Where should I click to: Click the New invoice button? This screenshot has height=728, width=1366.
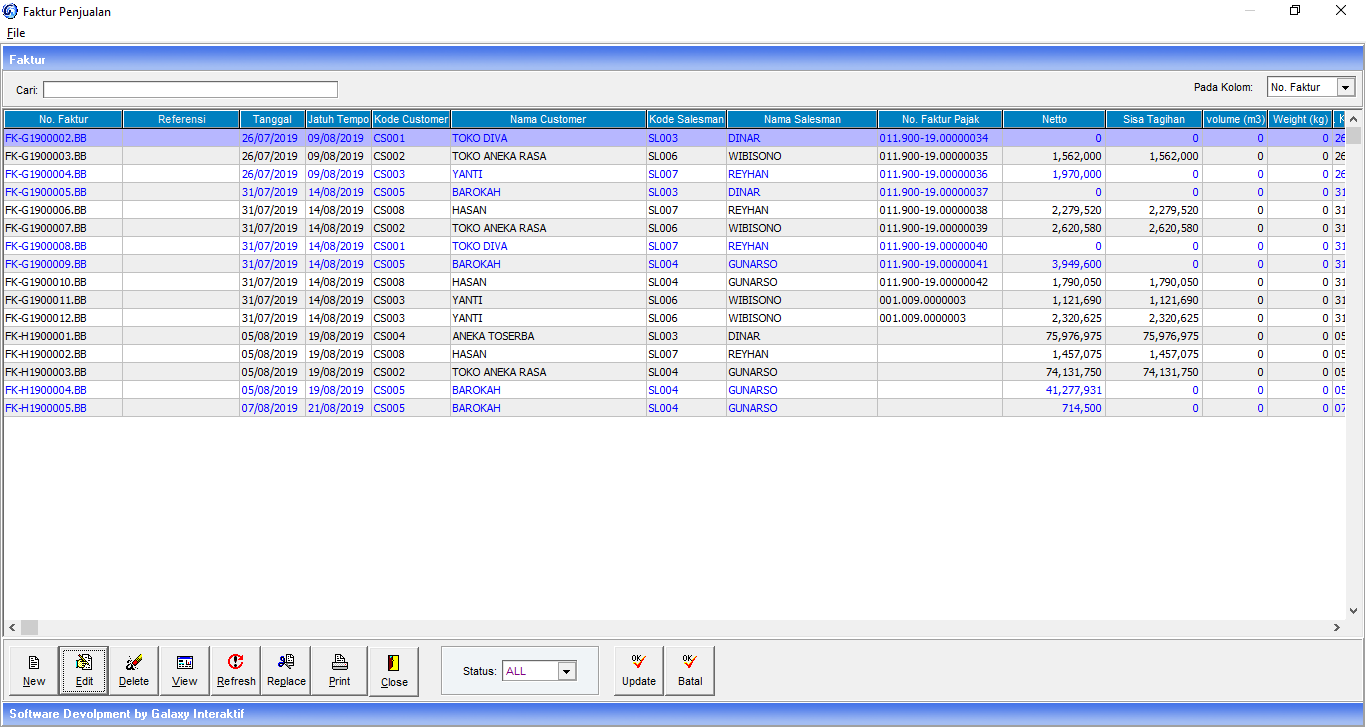34,670
